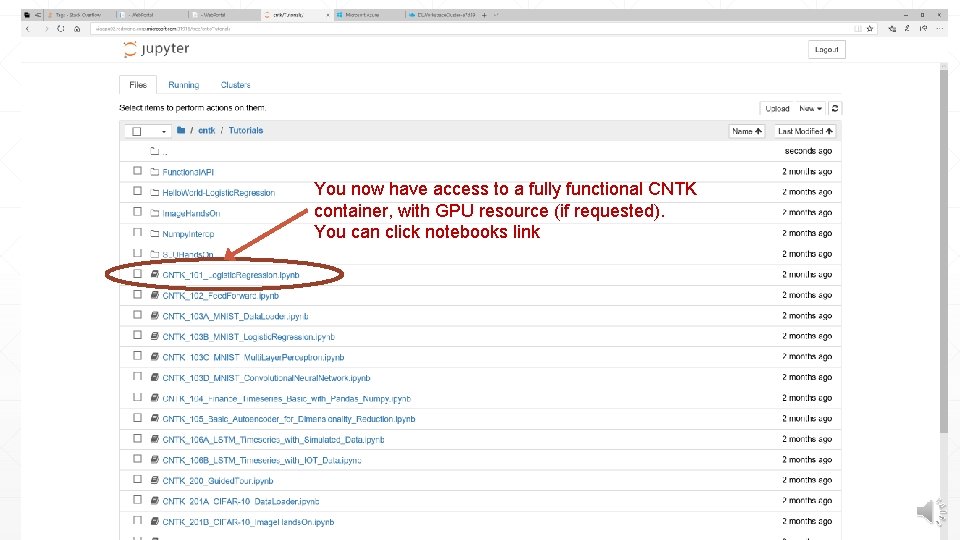Check the HelloWorld-LogisticRegression checkbox

pyautogui.click(x=138, y=192)
